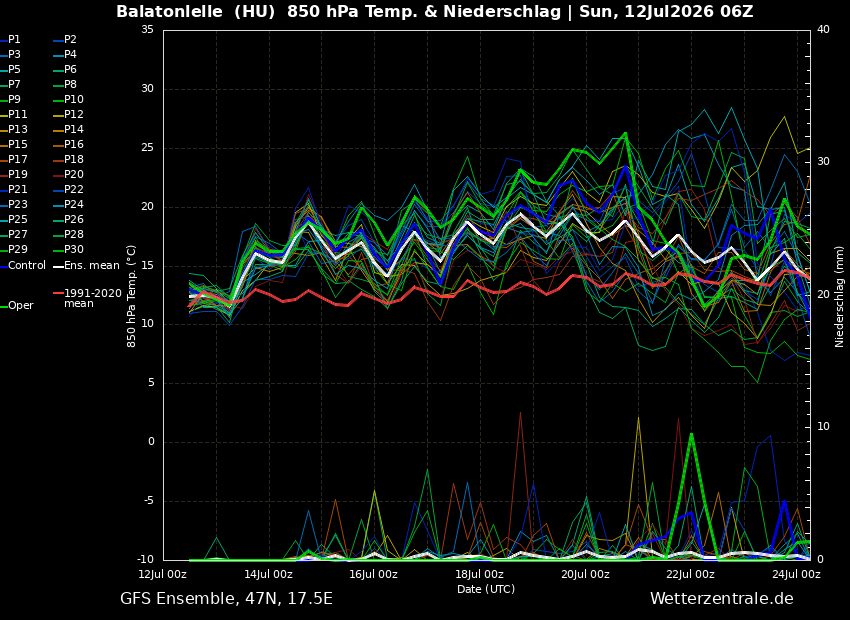Click the Date (UTC) axis title

pos(486,589)
